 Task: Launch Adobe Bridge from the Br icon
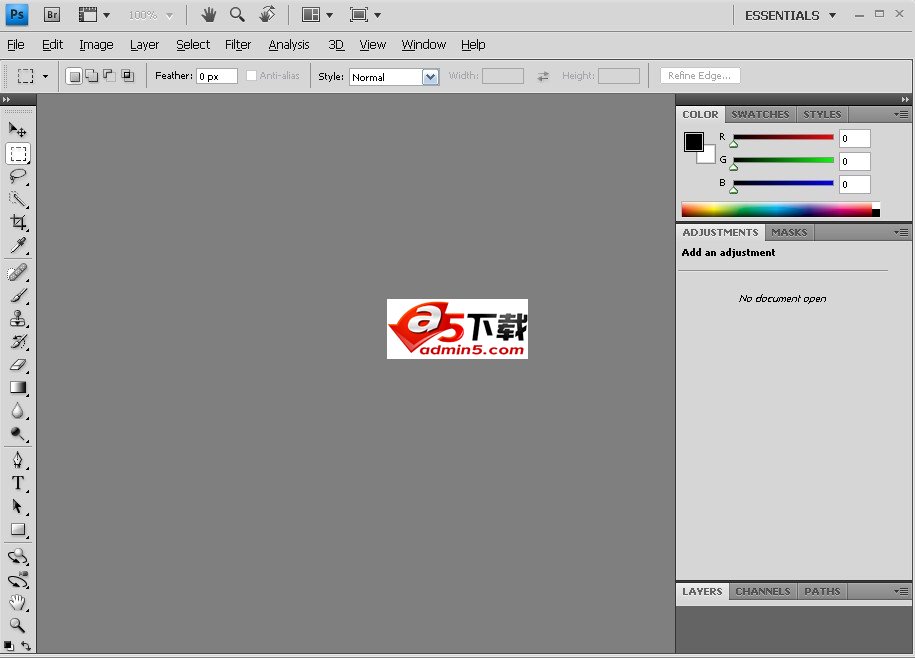click(52, 15)
